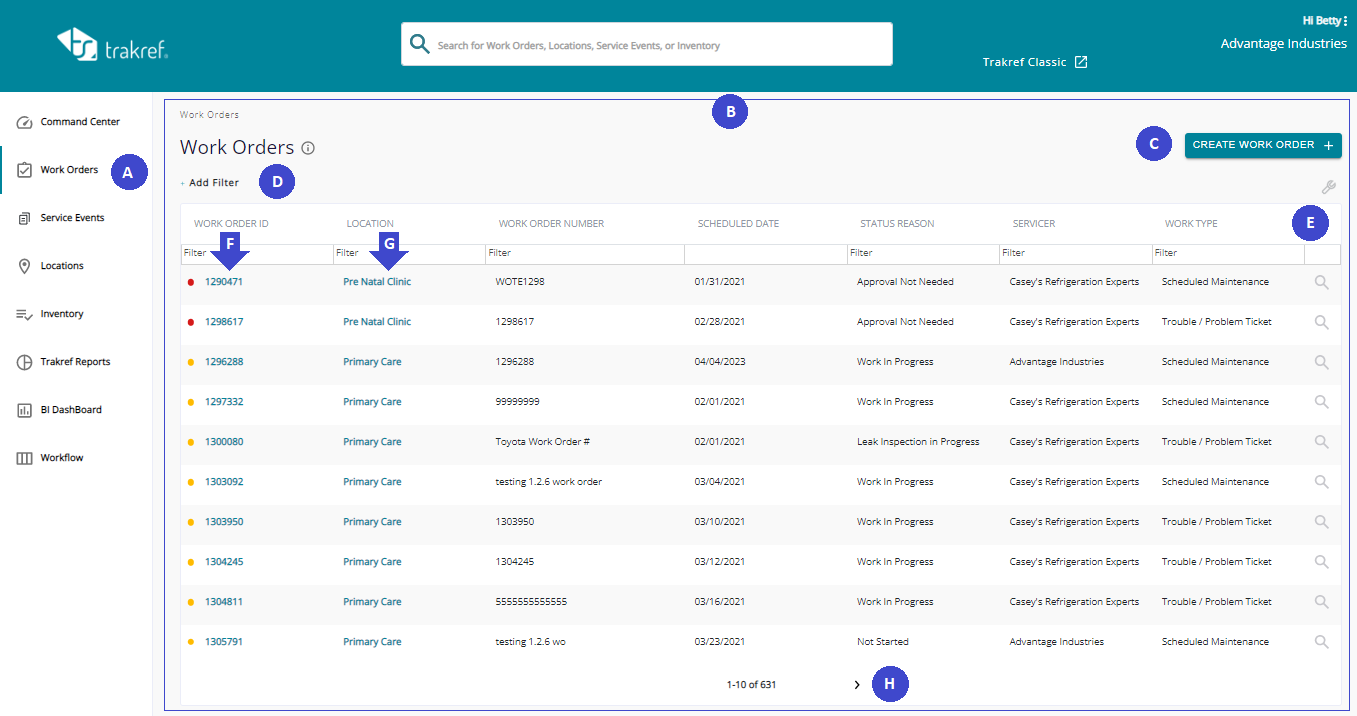This screenshot has width=1357, height=716.
Task: Open Pre Natal Clinic location in 1298617 row
Action: tap(377, 322)
